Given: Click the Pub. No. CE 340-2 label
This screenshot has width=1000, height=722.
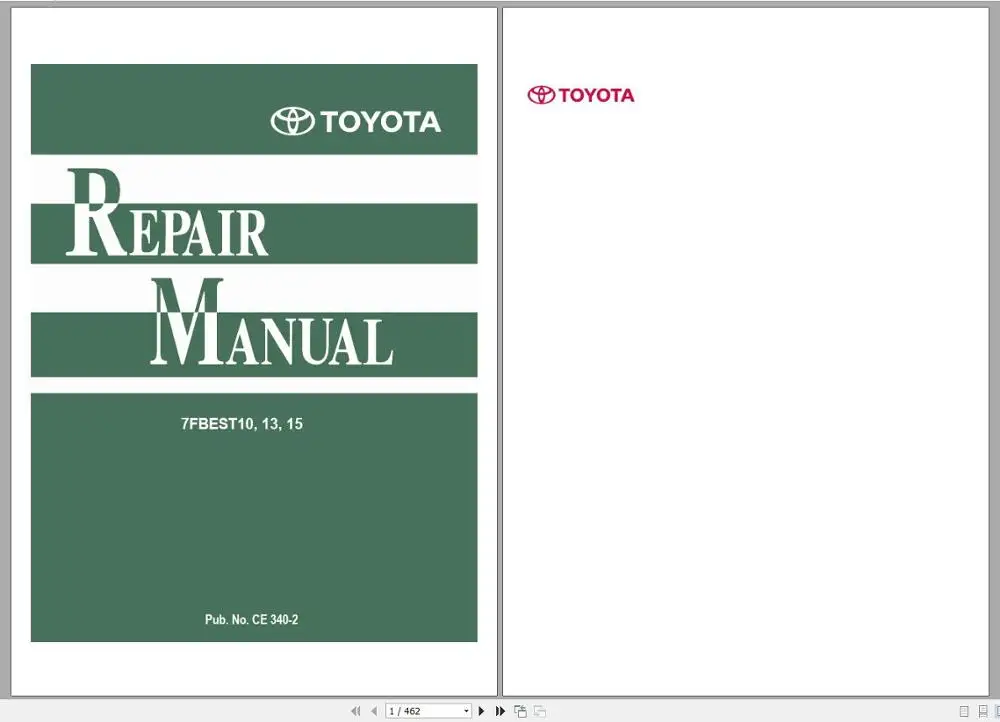Looking at the screenshot, I should tap(252, 619).
